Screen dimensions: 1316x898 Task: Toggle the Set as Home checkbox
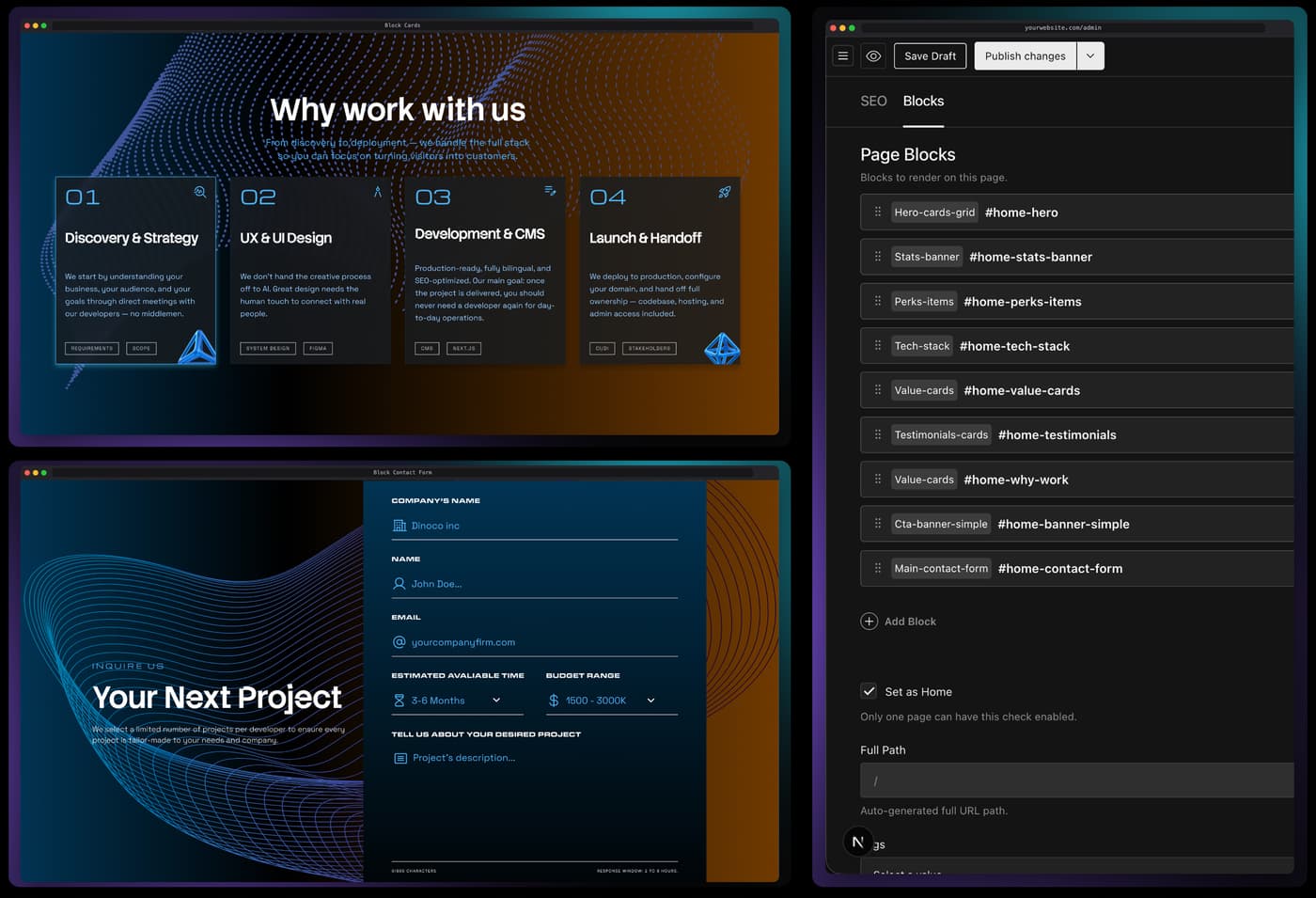[869, 691]
